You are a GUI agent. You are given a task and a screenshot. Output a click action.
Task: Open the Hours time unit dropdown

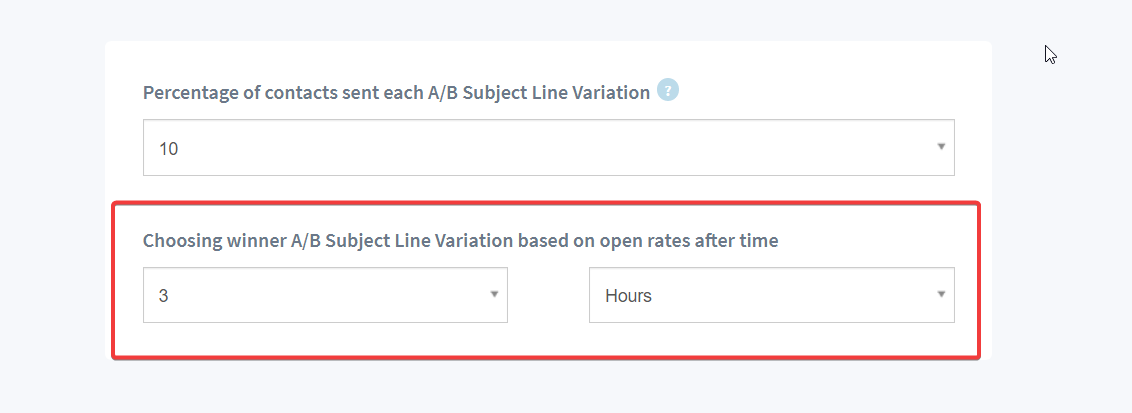click(x=772, y=295)
